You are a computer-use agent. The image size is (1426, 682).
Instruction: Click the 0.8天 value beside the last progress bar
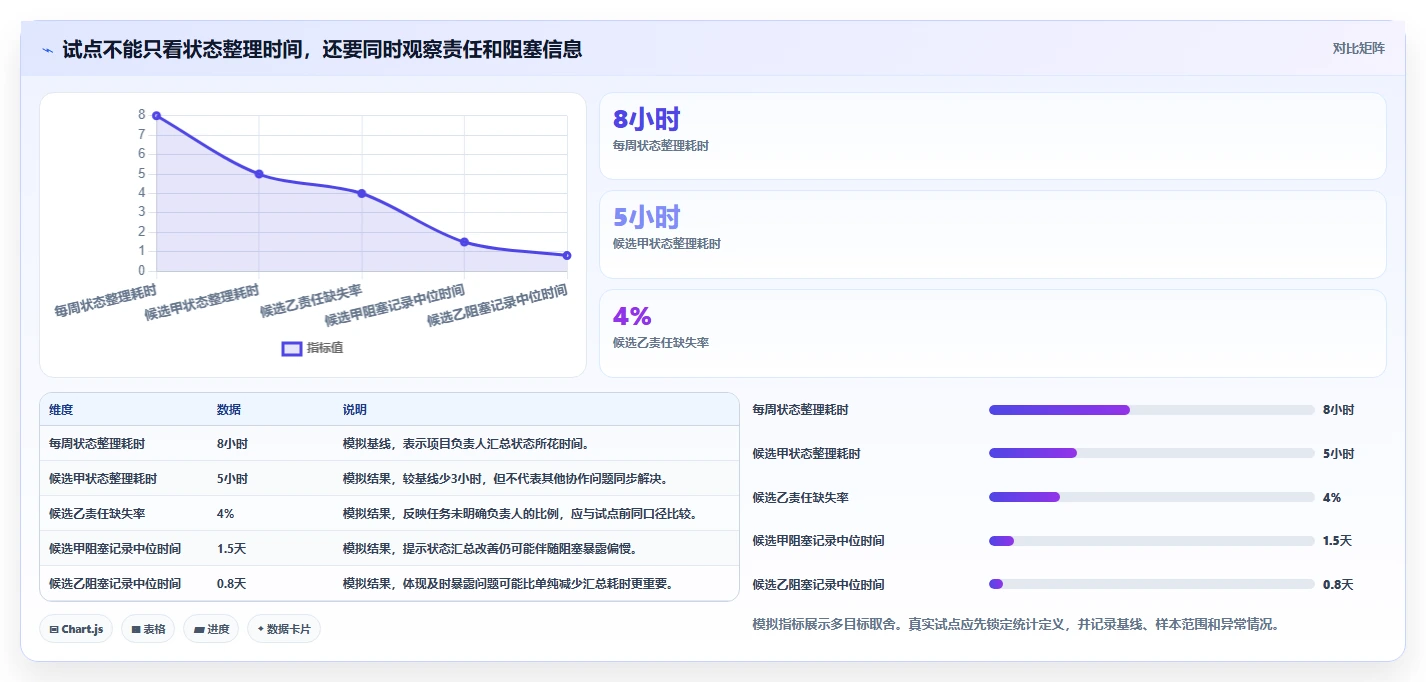click(x=1337, y=585)
